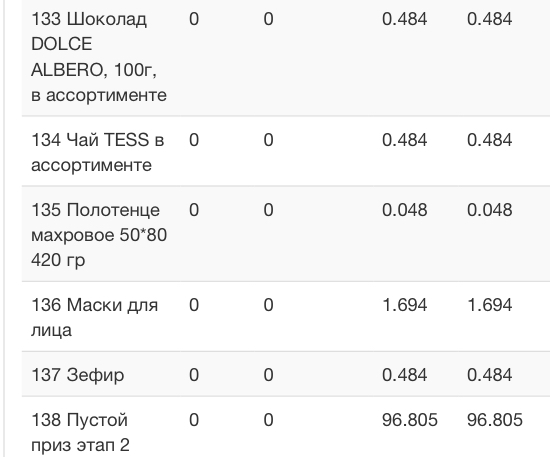Screen dimensions: 550x457
Task: Select the first 0.048 value in the Полотенце row
Action: click(404, 210)
